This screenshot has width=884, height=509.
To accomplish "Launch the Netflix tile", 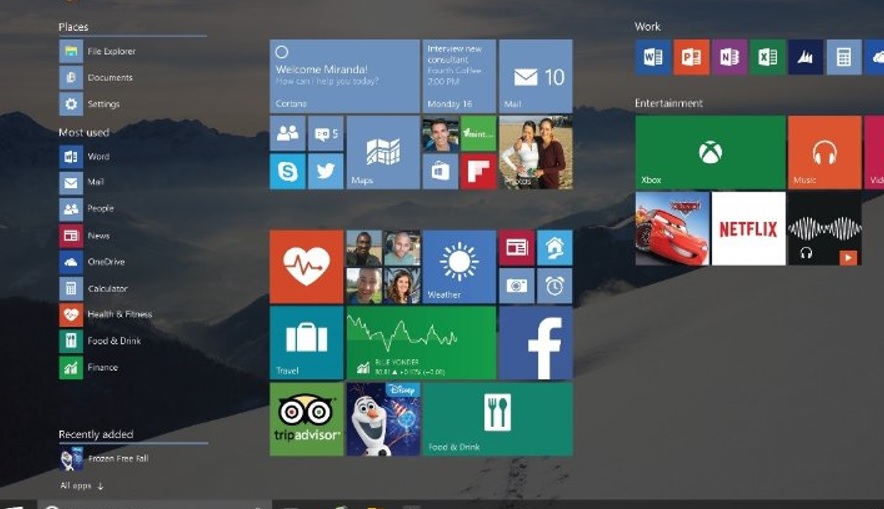I will click(x=749, y=228).
